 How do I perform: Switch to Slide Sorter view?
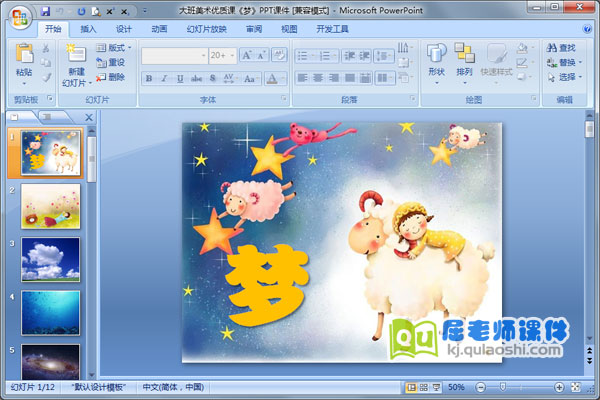point(424,387)
